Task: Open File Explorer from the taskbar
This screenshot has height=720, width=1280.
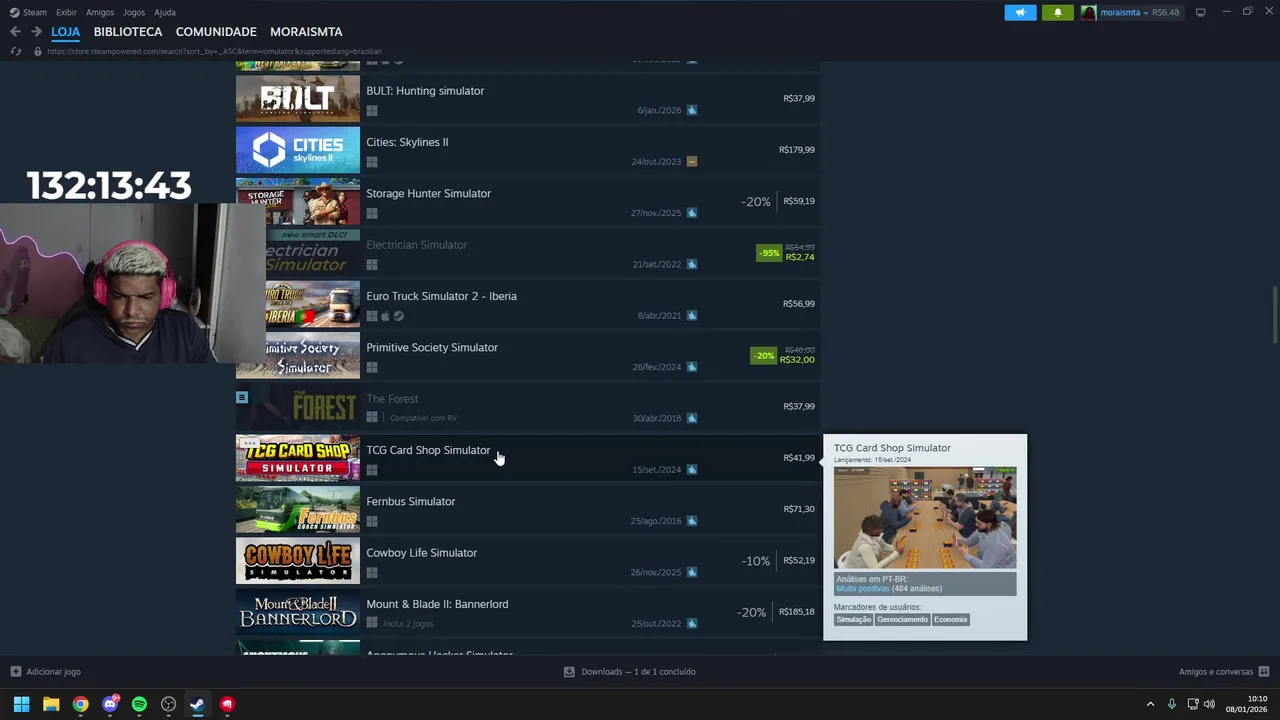Action: [51, 704]
